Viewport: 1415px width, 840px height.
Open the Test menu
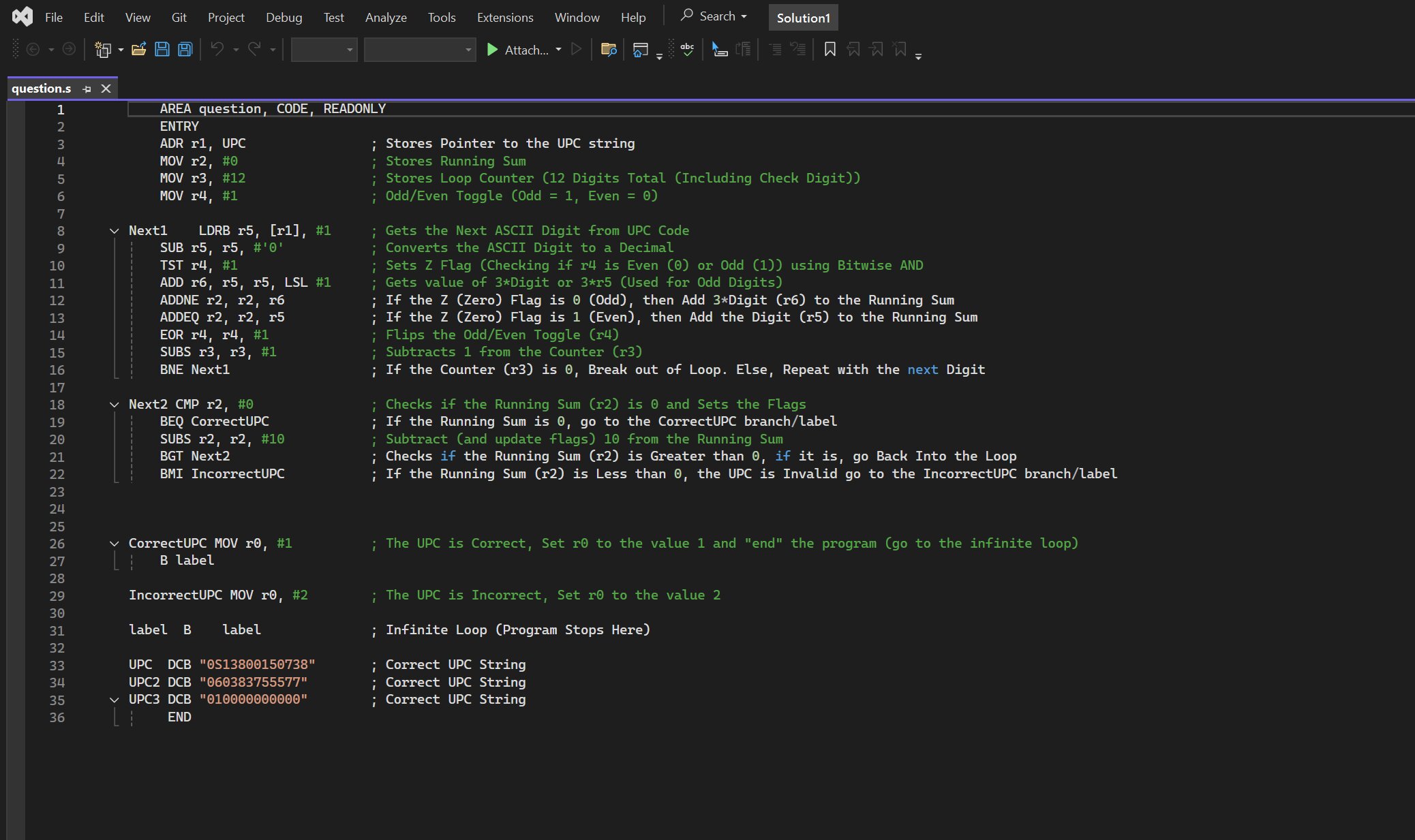tap(333, 17)
